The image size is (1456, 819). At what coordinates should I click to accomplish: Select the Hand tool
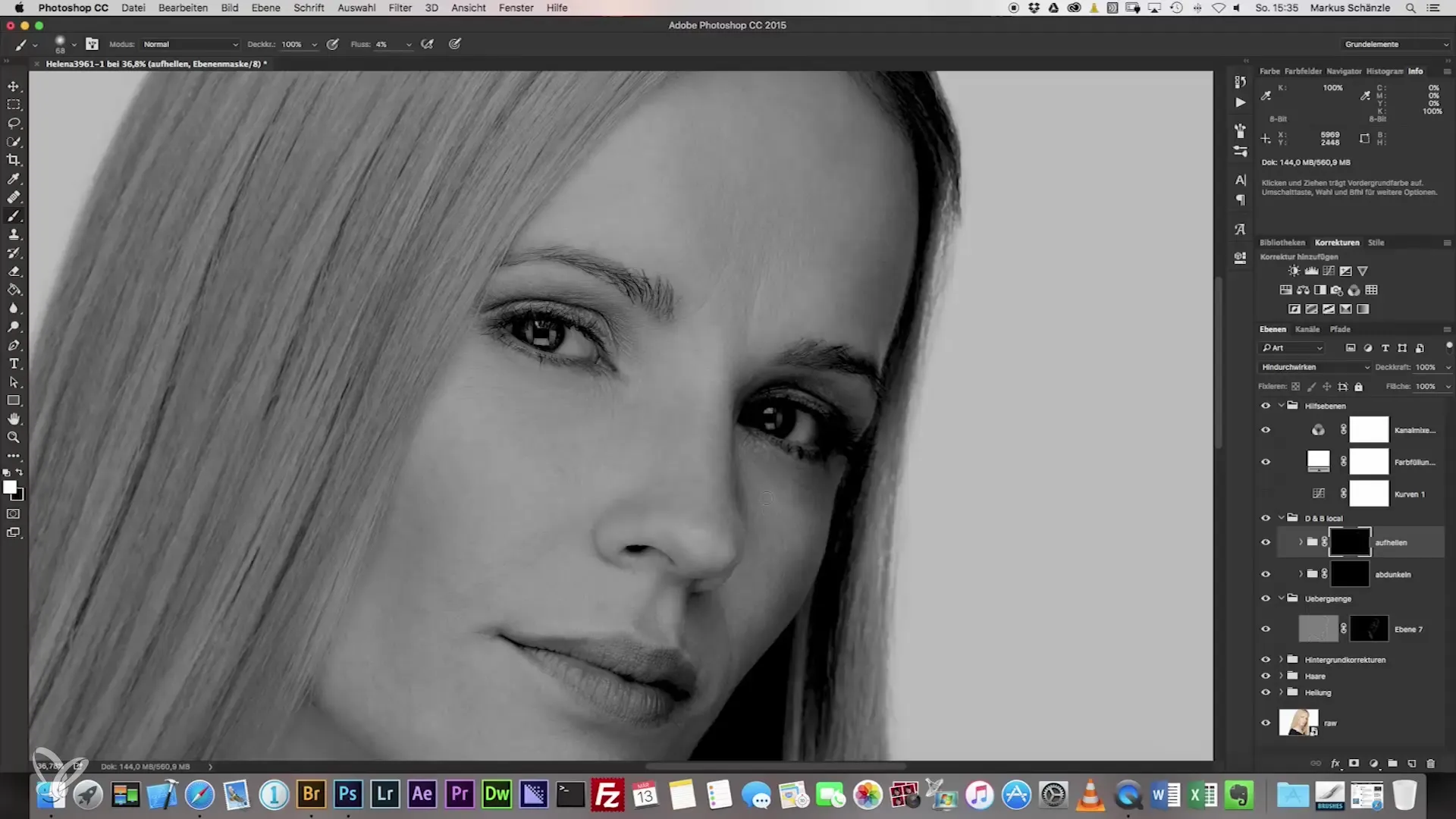point(14,419)
